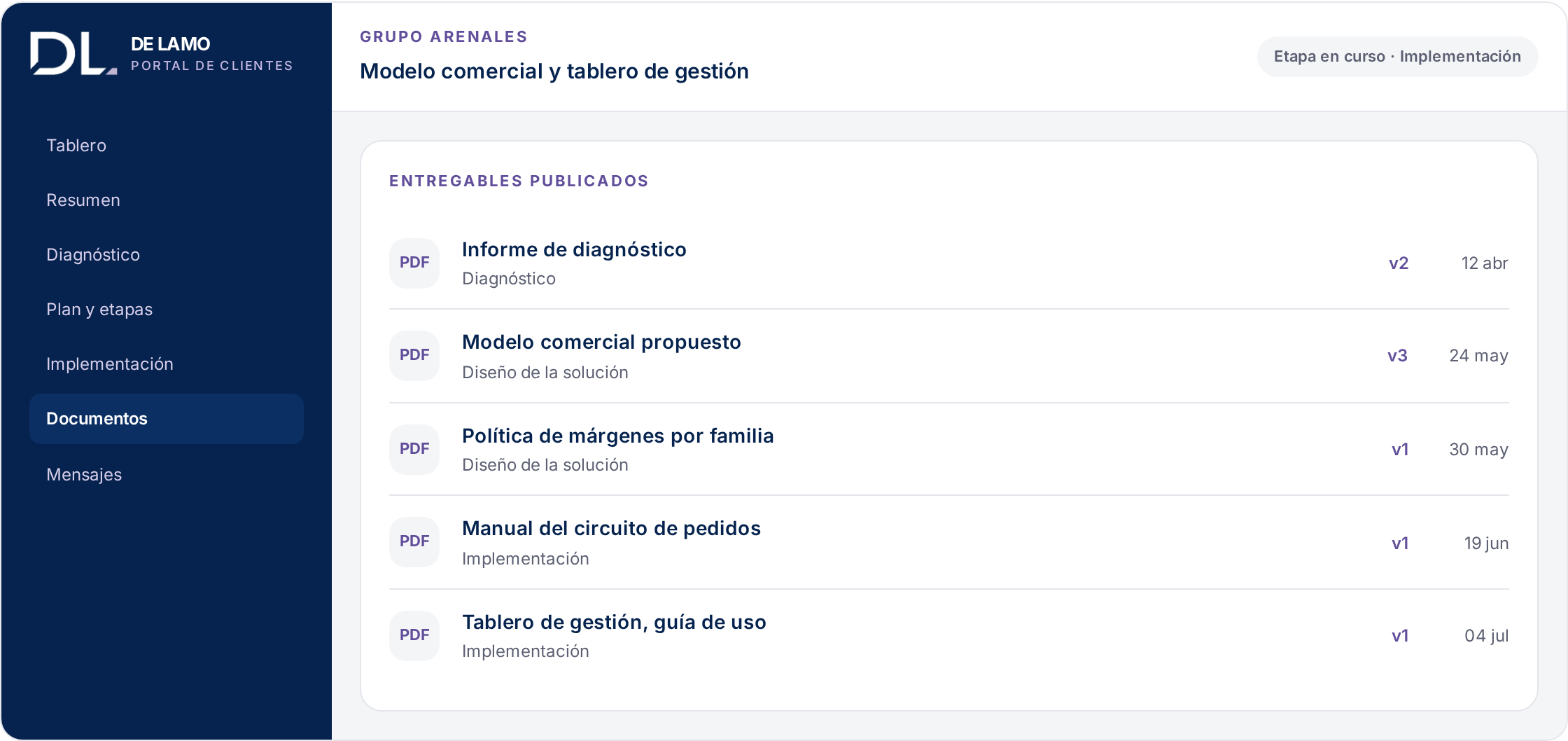1568x741 pixels.
Task: Click the 04 jul date
Action: coord(1487,636)
